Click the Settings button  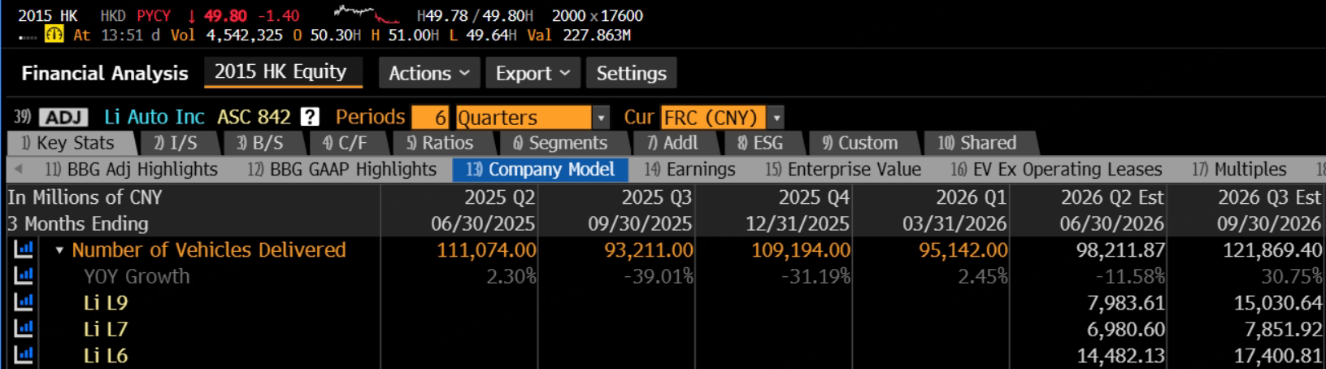[x=631, y=73]
